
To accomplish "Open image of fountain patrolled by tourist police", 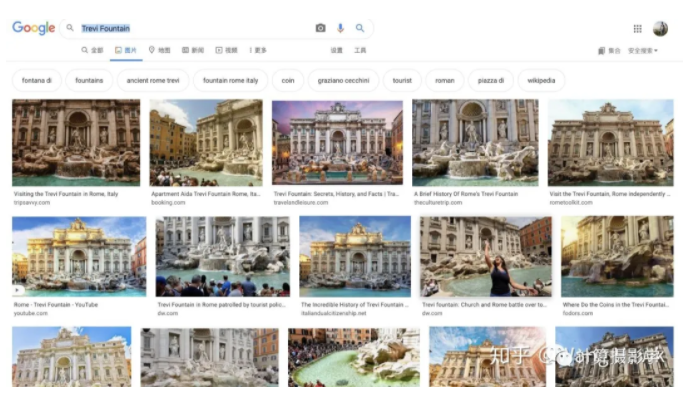I will (x=223, y=257).
